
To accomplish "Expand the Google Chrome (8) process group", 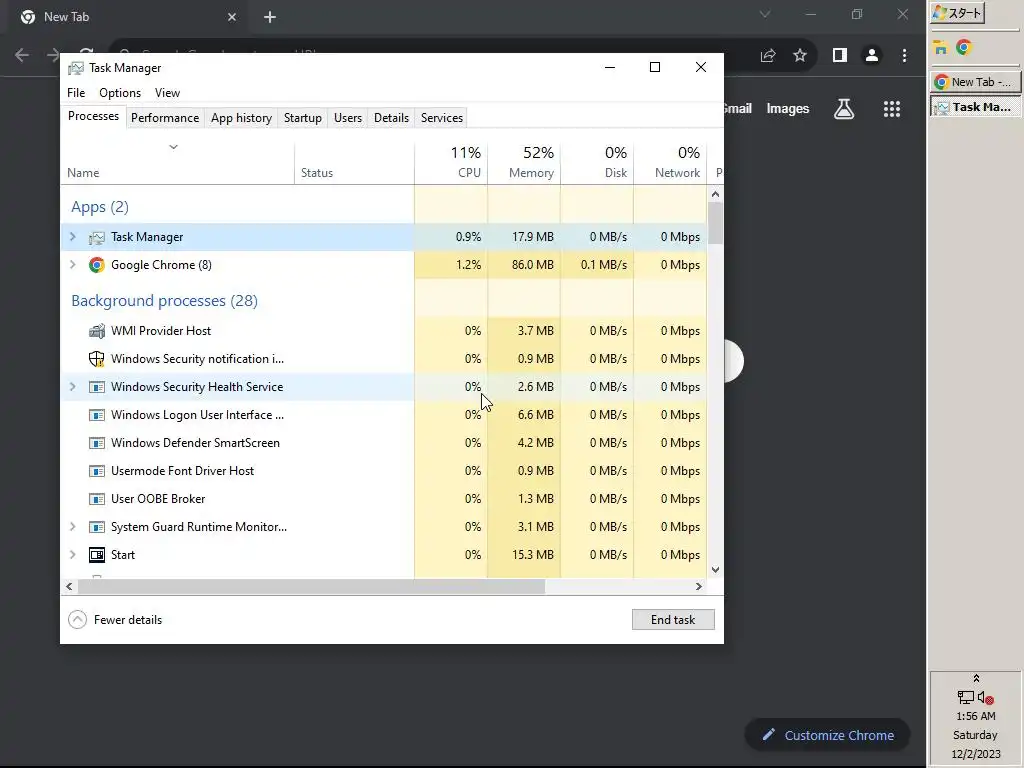I will click(73, 264).
